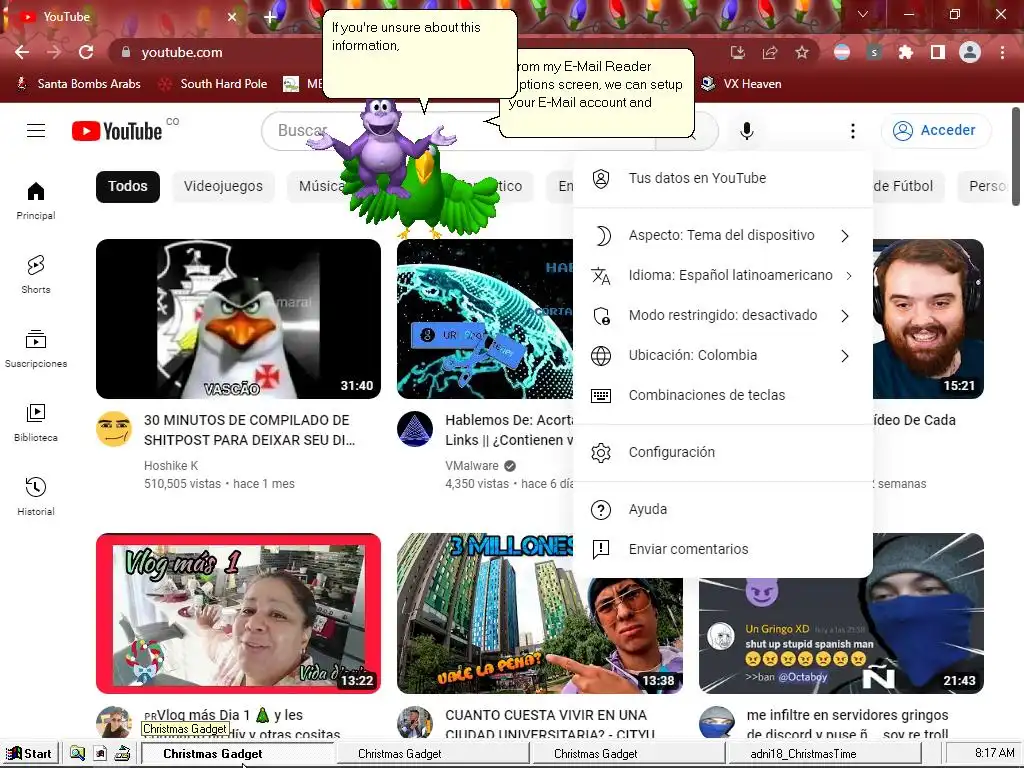The width and height of the screenshot is (1024, 768).
Task: Open the VX Heaven bookmark
Action: tap(741, 84)
